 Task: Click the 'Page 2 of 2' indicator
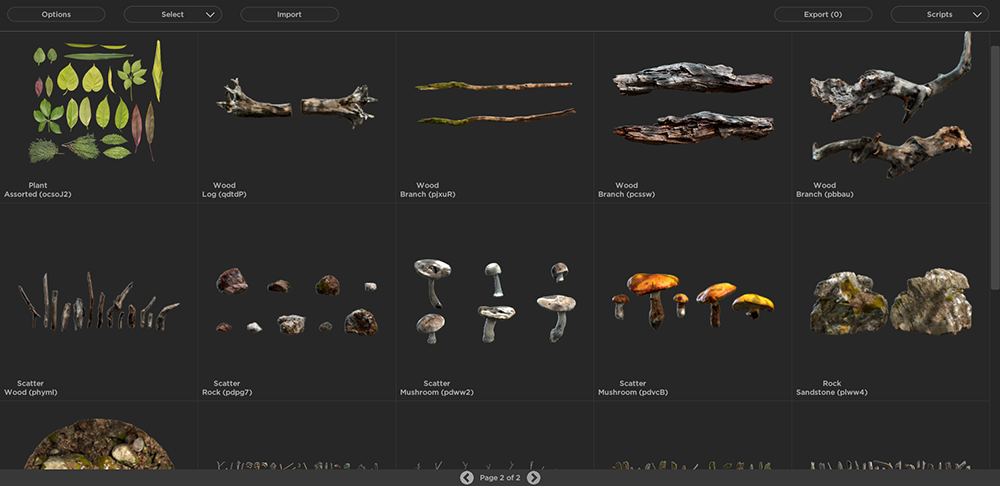pos(500,478)
